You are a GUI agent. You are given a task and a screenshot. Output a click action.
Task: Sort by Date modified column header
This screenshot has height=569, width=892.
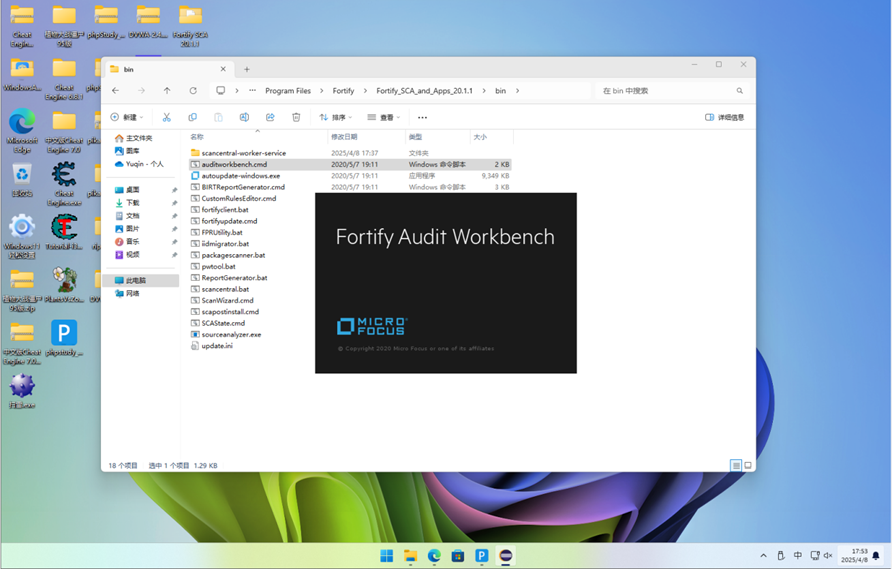[x=366, y=137]
